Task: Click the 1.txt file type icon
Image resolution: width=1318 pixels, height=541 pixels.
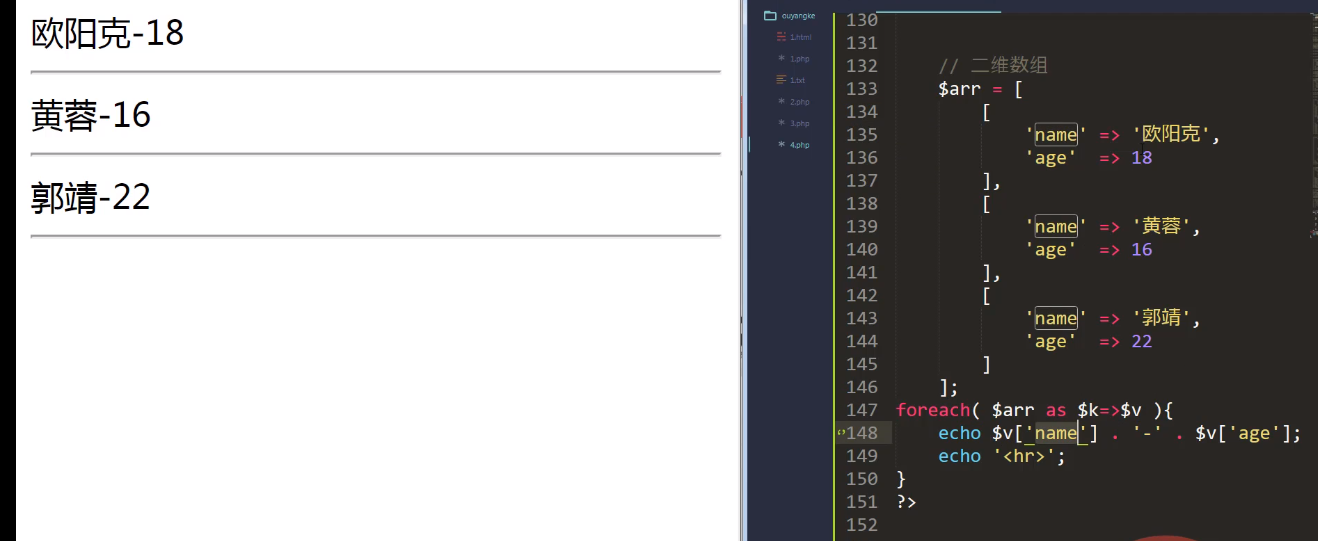Action: 781,80
